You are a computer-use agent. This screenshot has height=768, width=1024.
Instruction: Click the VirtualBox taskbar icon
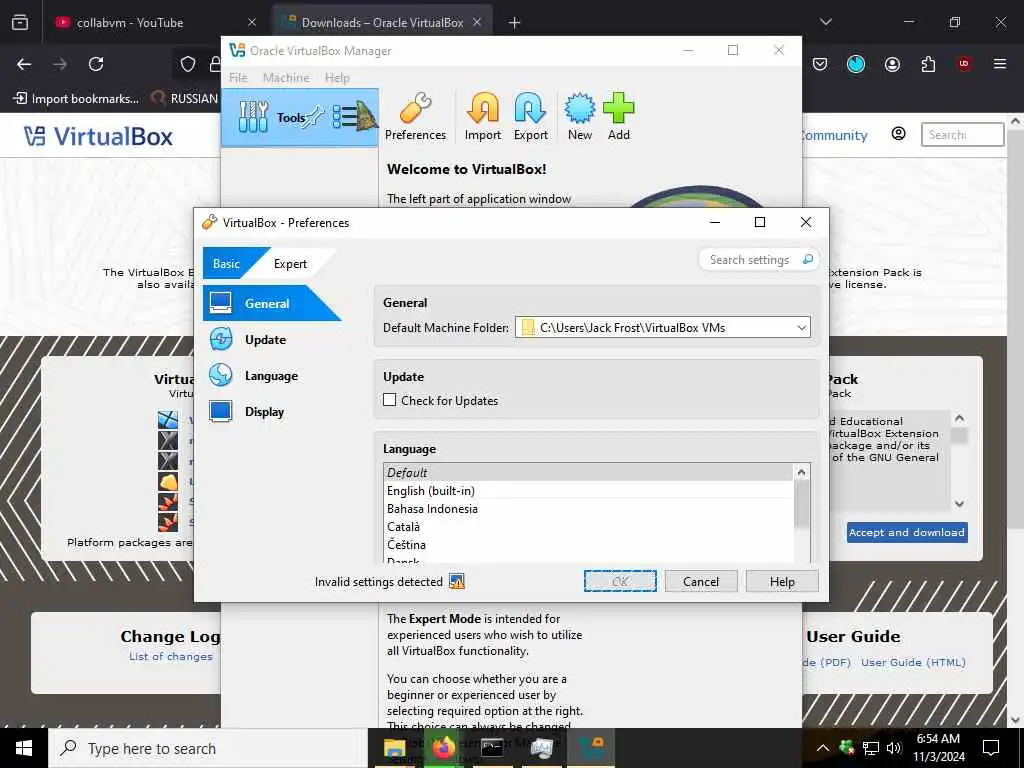(591, 748)
